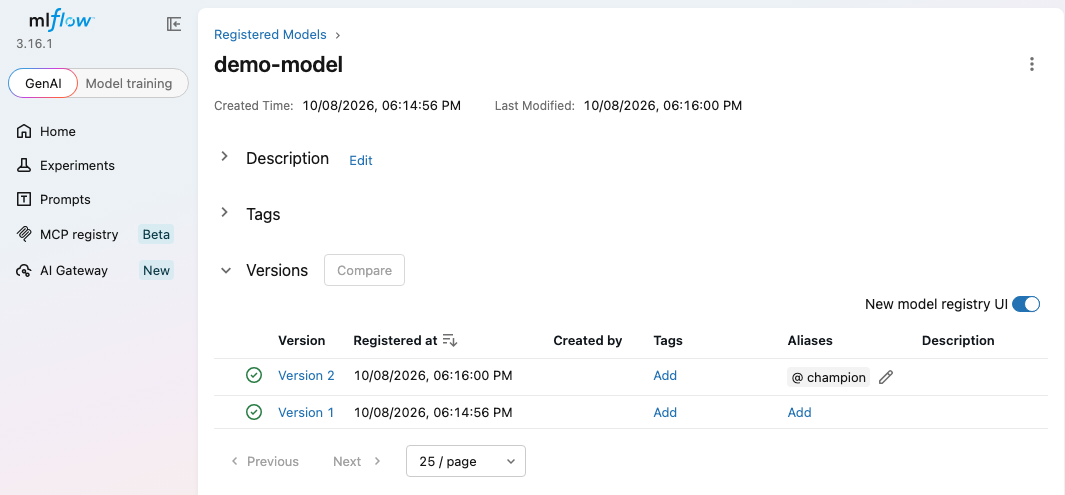Open the Version 1 link
Screen dimensions: 1065x495
point(306,412)
